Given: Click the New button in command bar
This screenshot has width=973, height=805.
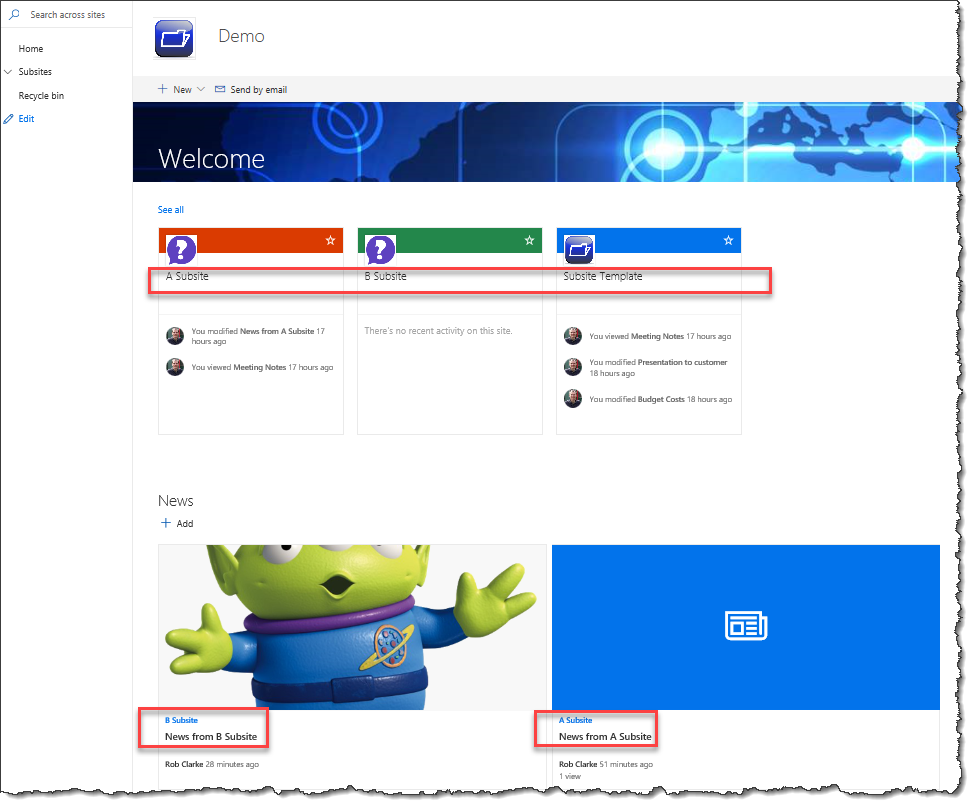Looking at the screenshot, I should point(181,89).
